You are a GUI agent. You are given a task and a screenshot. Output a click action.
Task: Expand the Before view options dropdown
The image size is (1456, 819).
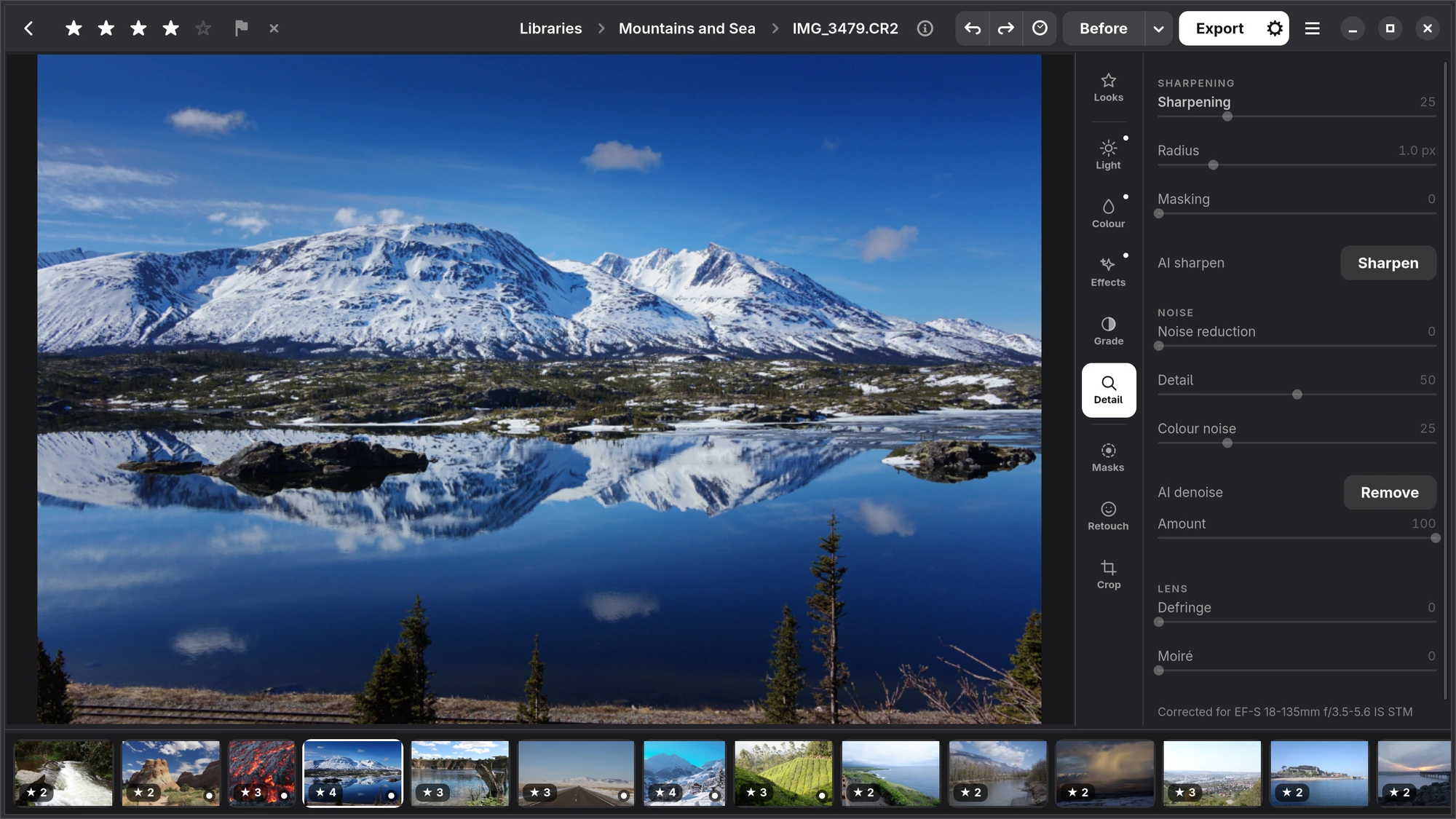[x=1158, y=28]
